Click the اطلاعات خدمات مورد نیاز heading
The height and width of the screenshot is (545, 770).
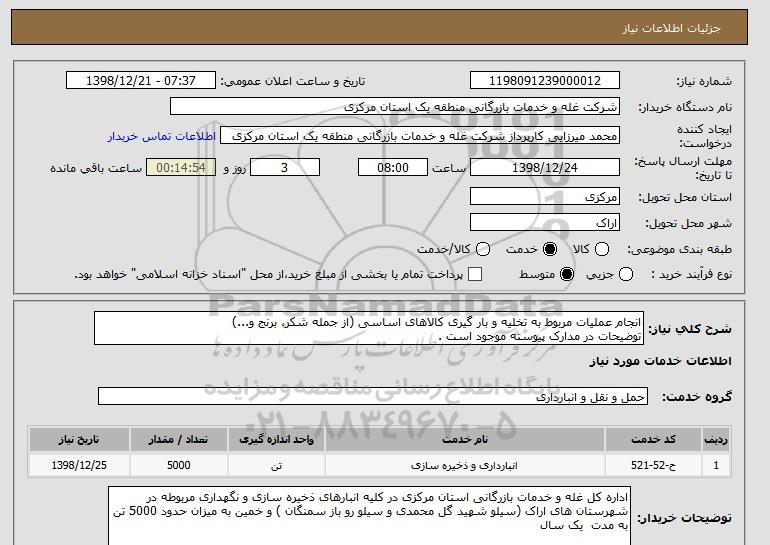660,361
